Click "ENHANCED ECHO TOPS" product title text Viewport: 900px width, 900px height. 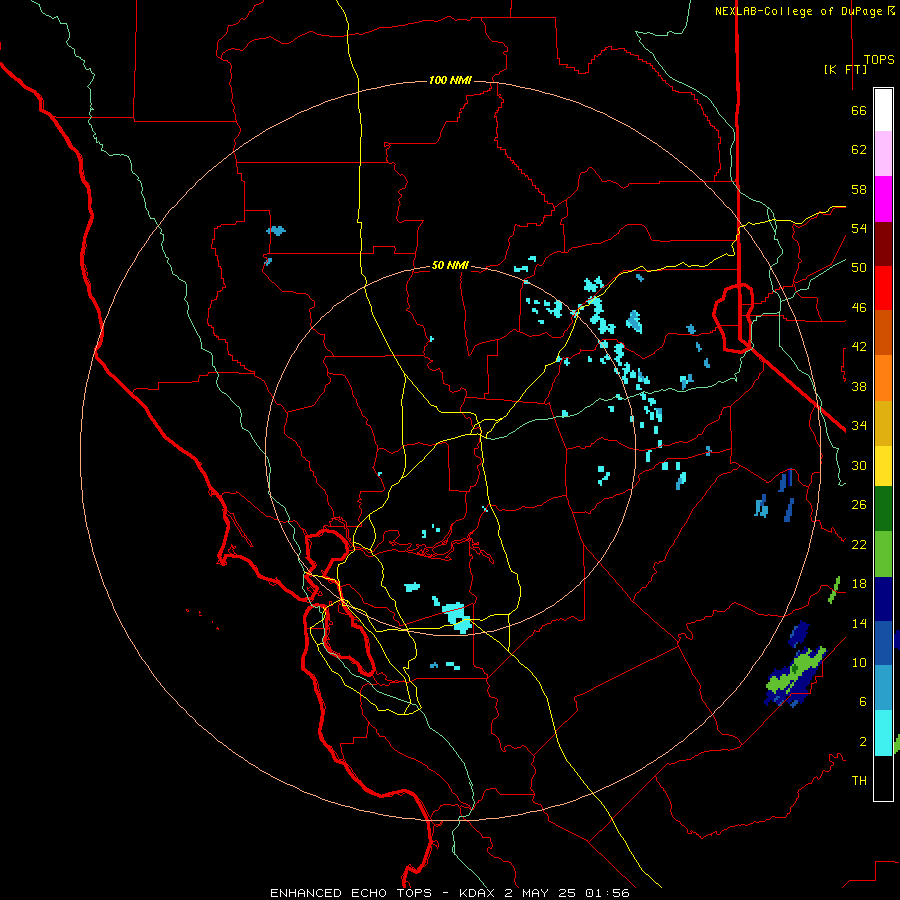351,893
